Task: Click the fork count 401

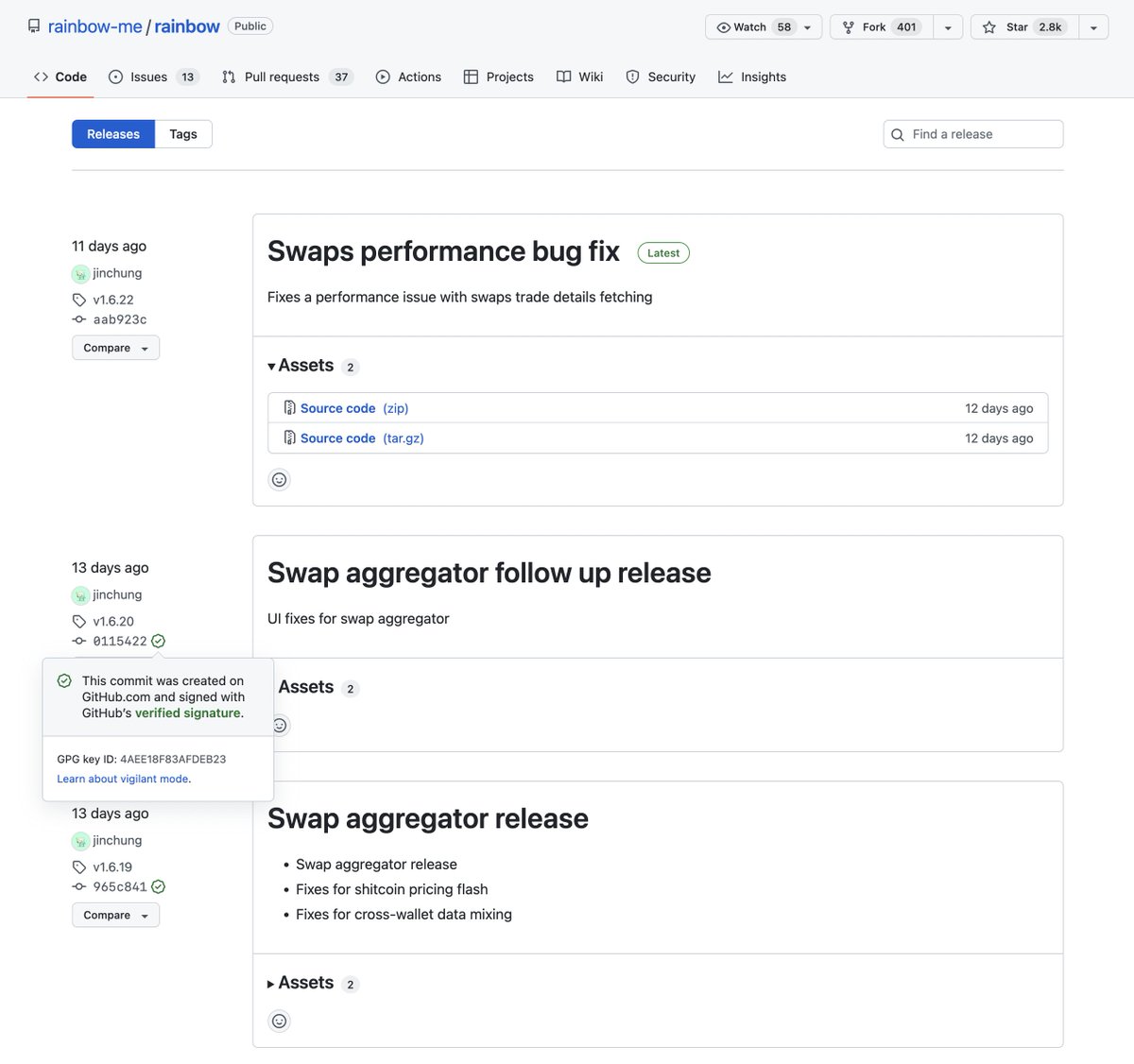Action: (x=906, y=27)
